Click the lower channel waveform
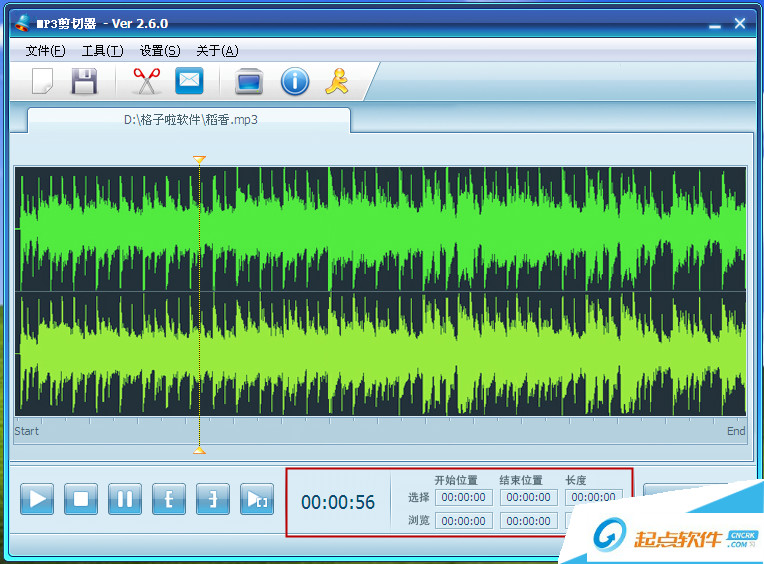764x564 pixels. tap(380, 354)
